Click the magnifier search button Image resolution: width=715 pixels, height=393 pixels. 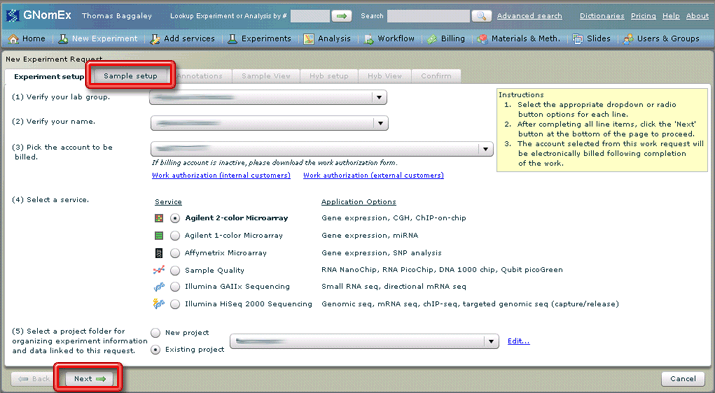click(481, 16)
